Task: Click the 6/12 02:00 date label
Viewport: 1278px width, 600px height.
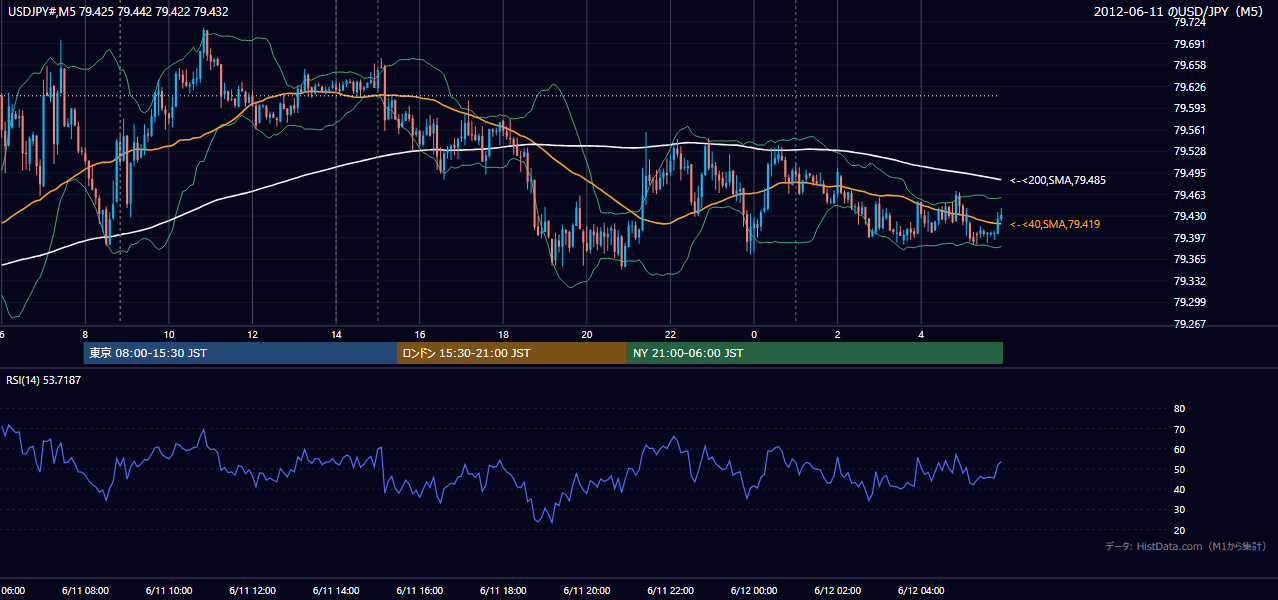Action: tap(838, 590)
